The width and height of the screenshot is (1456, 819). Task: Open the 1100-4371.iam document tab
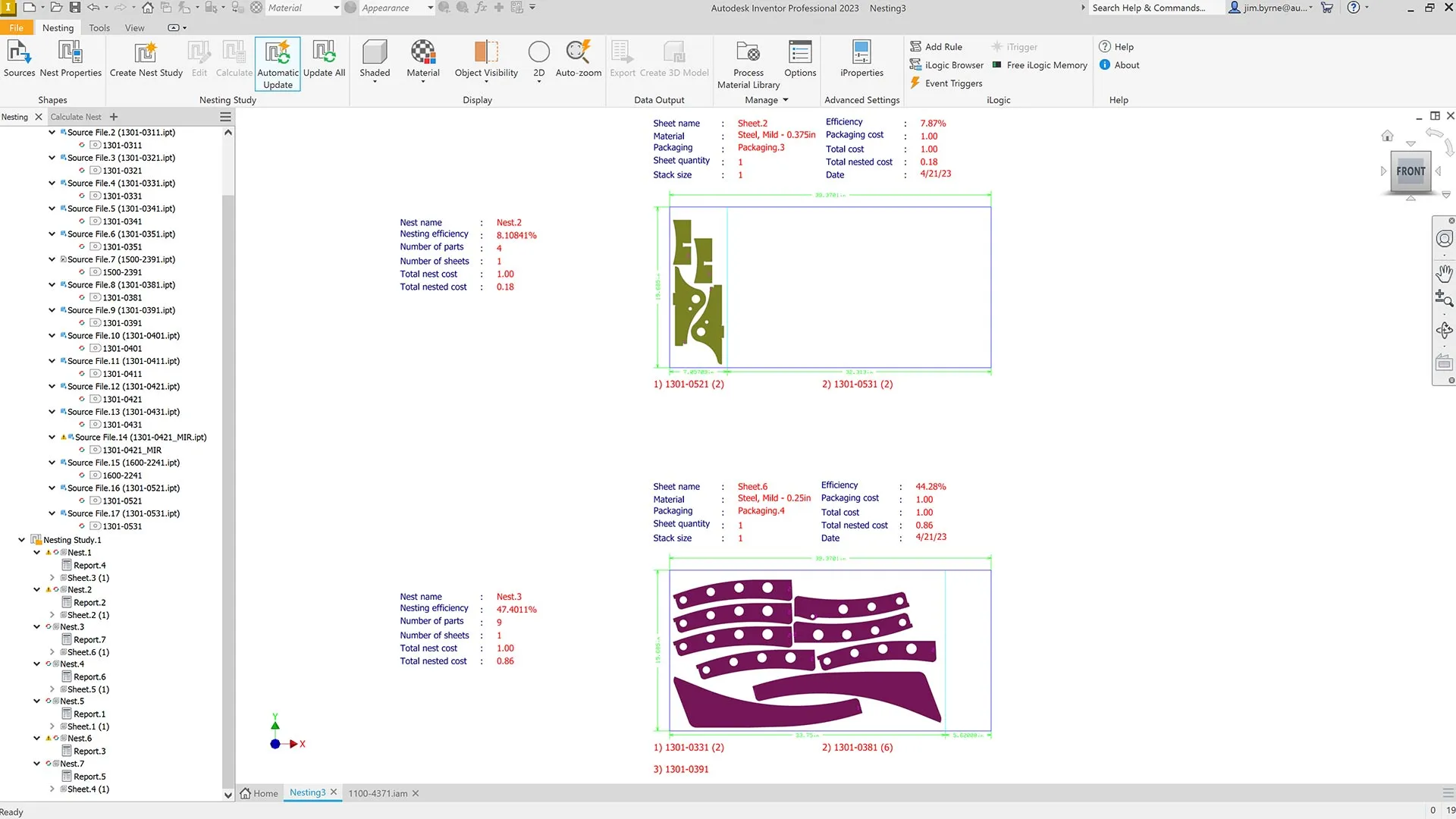pyautogui.click(x=378, y=792)
